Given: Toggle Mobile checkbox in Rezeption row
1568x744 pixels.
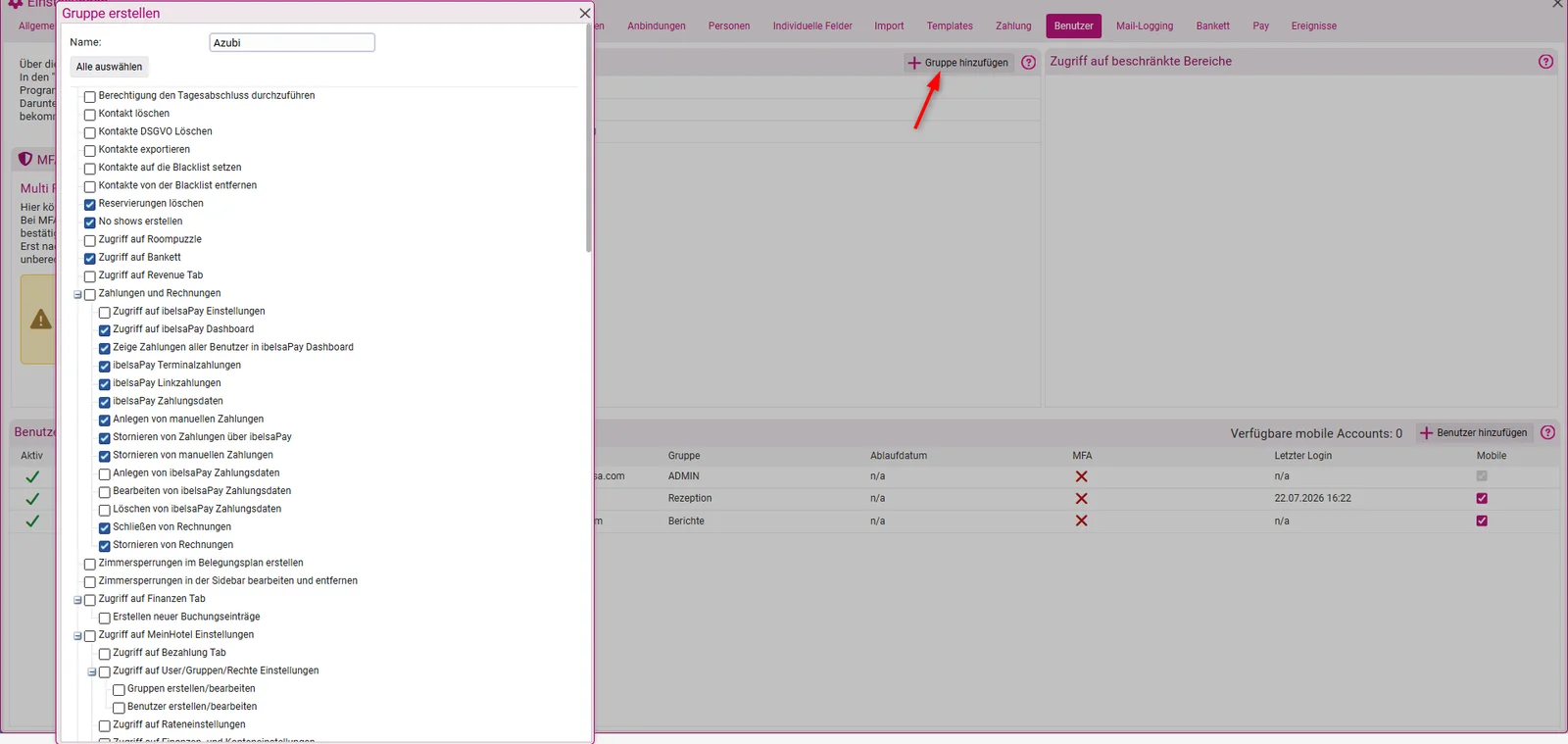Looking at the screenshot, I should (1482, 499).
